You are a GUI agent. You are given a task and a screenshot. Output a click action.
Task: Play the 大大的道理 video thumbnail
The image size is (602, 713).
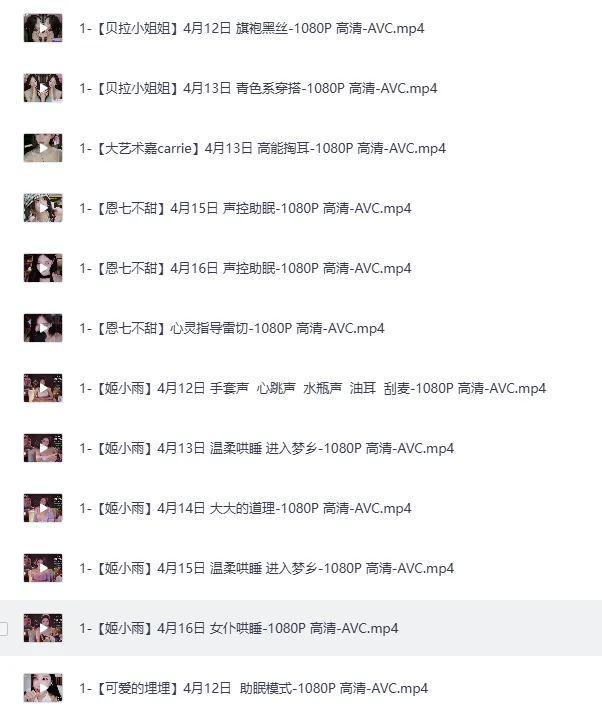tap(43, 508)
